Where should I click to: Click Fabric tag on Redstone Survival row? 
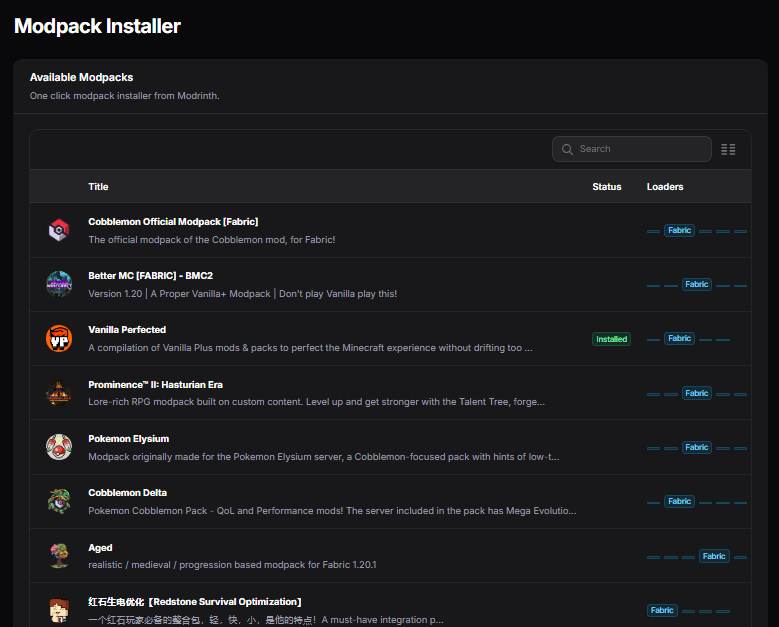(662, 610)
